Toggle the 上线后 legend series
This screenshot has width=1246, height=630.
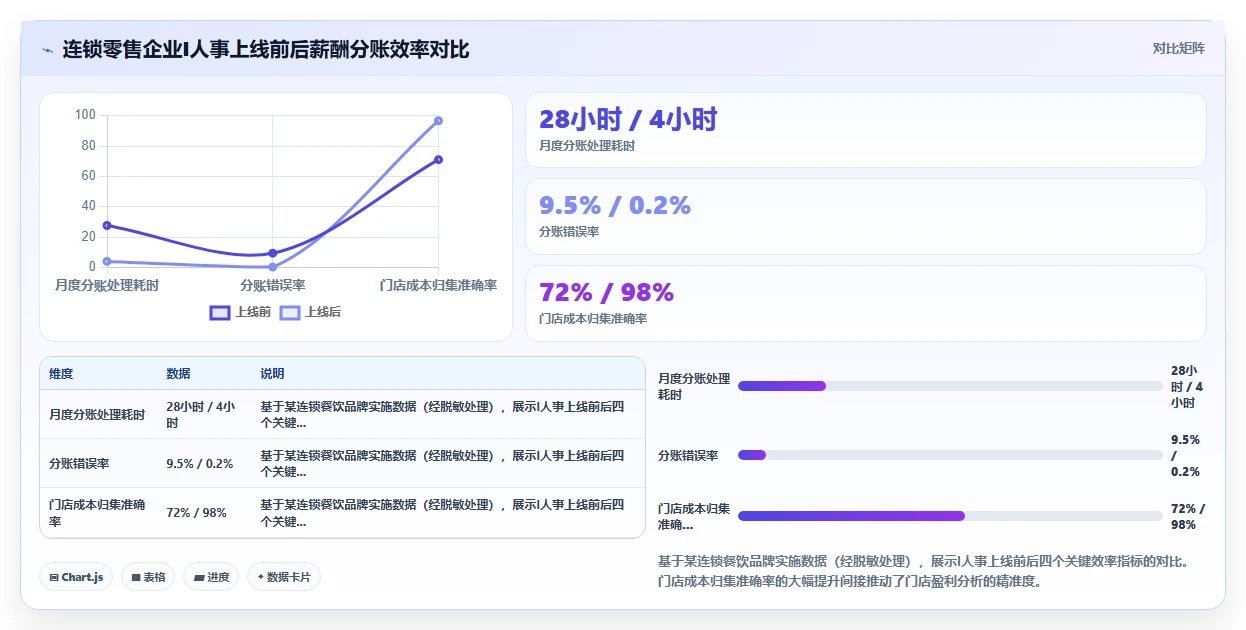(x=310, y=312)
